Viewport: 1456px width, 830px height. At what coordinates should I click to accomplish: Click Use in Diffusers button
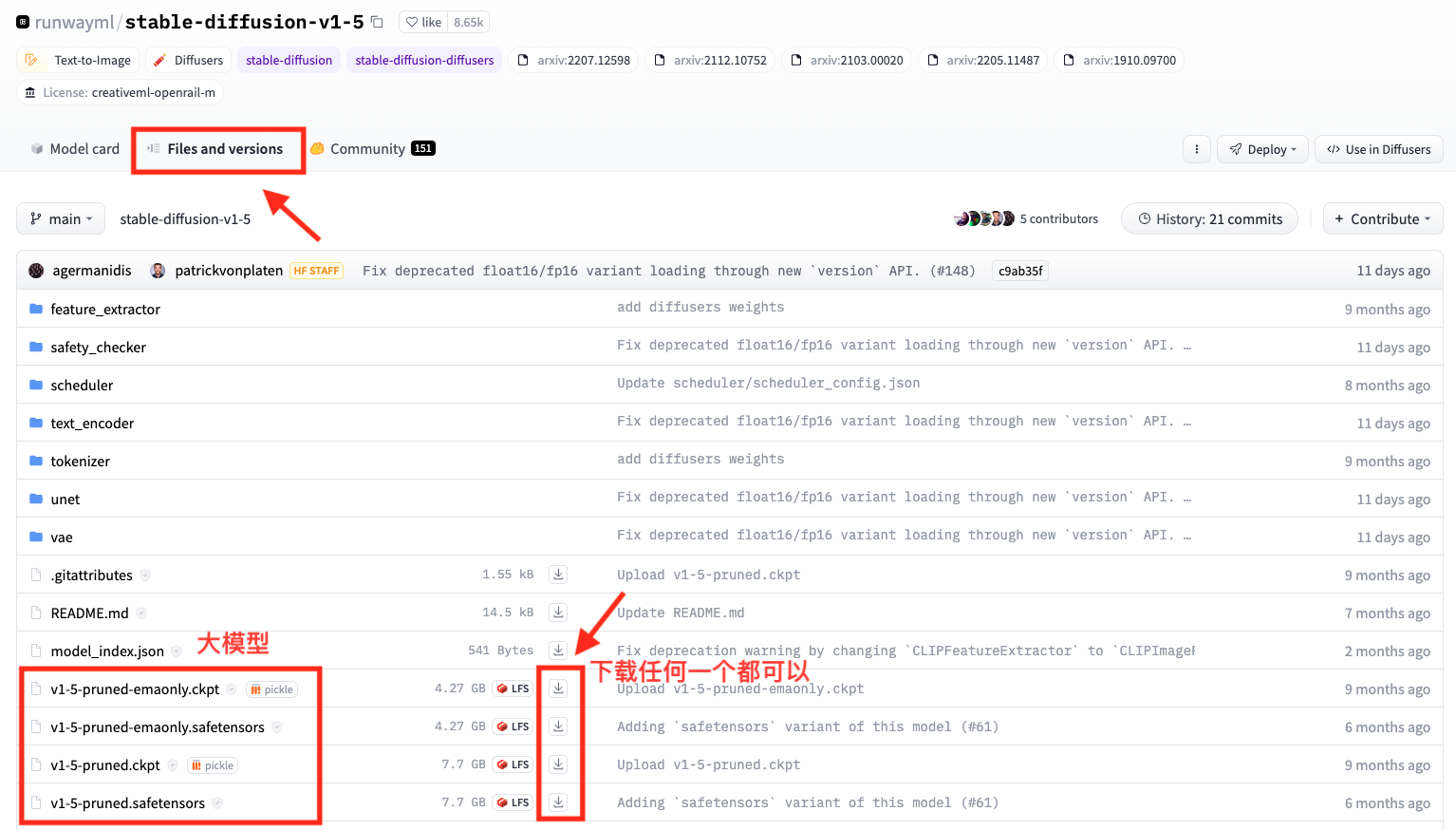coord(1379,149)
